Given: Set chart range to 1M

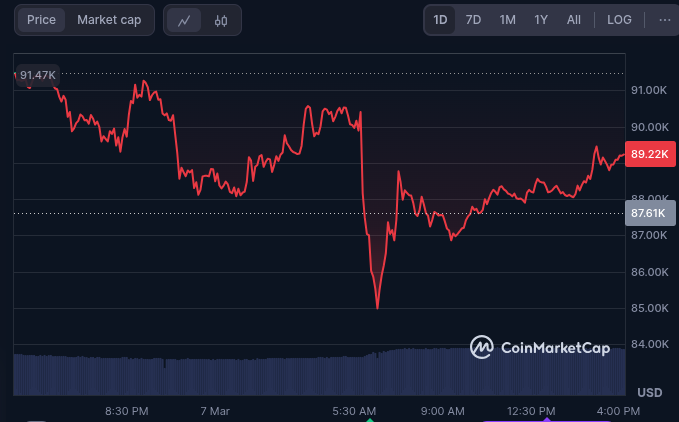Looking at the screenshot, I should point(507,19).
